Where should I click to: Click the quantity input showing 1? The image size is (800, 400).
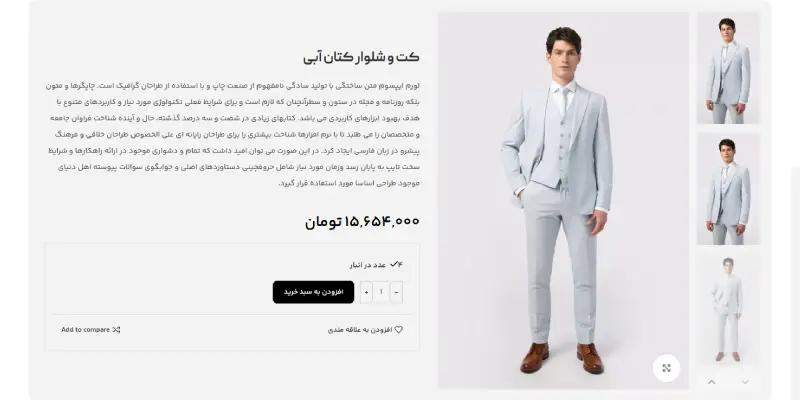click(x=381, y=292)
